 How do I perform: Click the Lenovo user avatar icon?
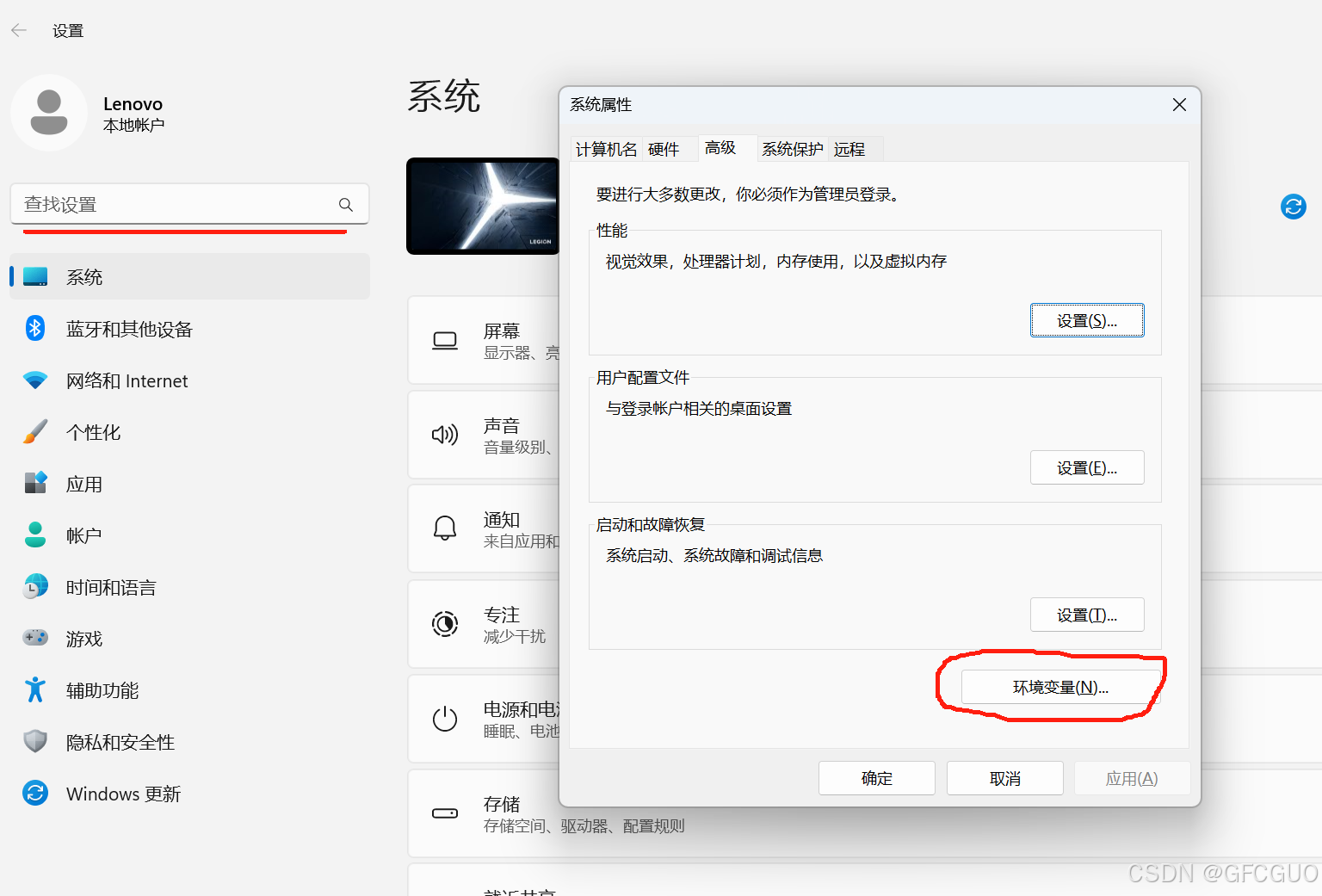coord(49,113)
